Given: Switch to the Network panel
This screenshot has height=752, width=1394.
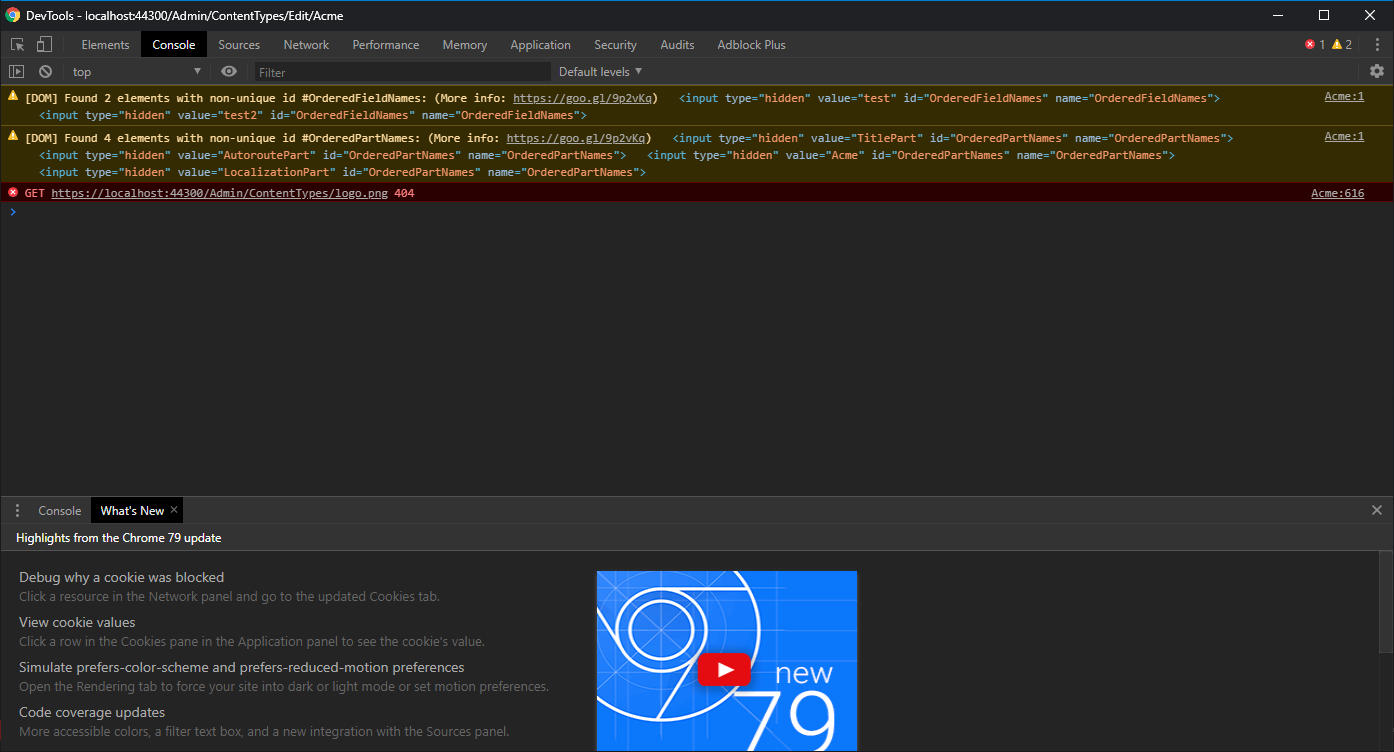Looking at the screenshot, I should [305, 44].
